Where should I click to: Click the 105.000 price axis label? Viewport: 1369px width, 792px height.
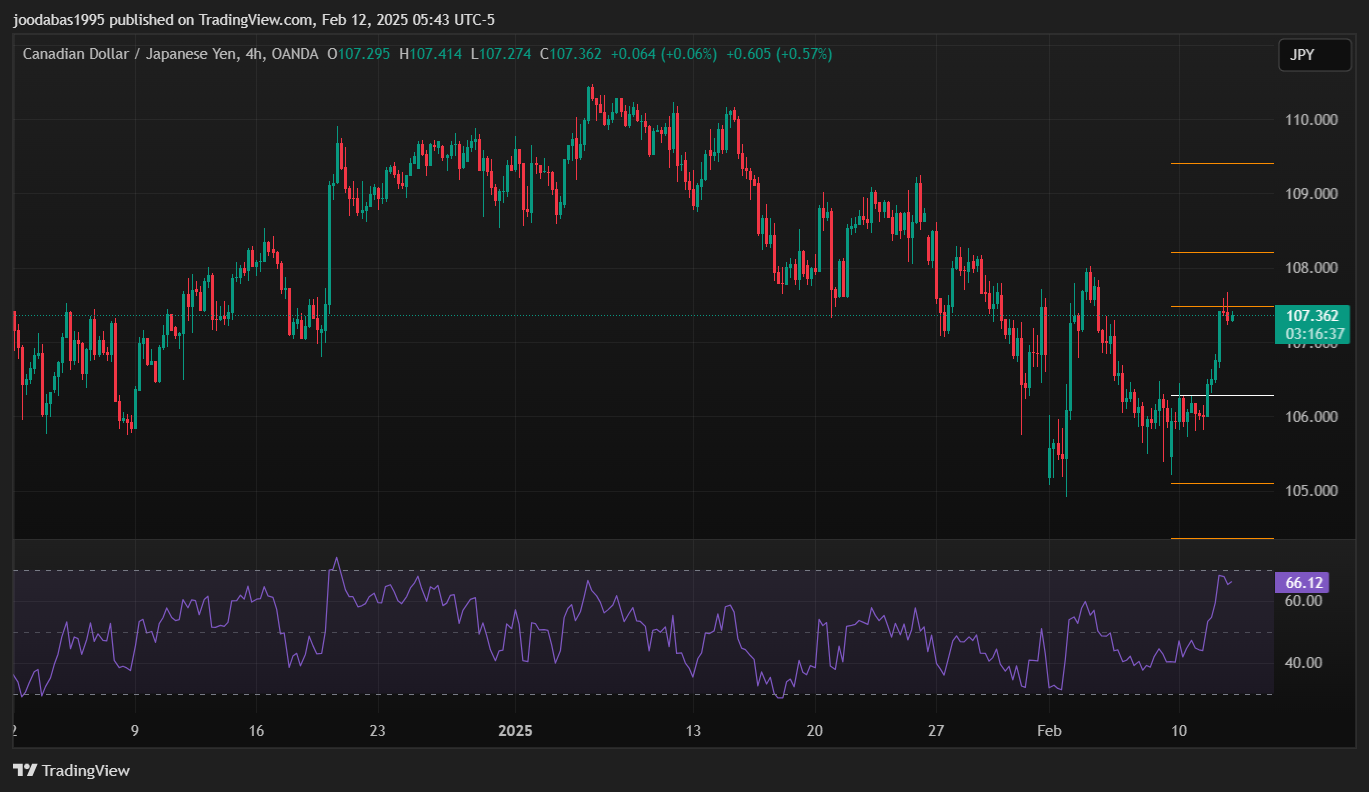1311,491
